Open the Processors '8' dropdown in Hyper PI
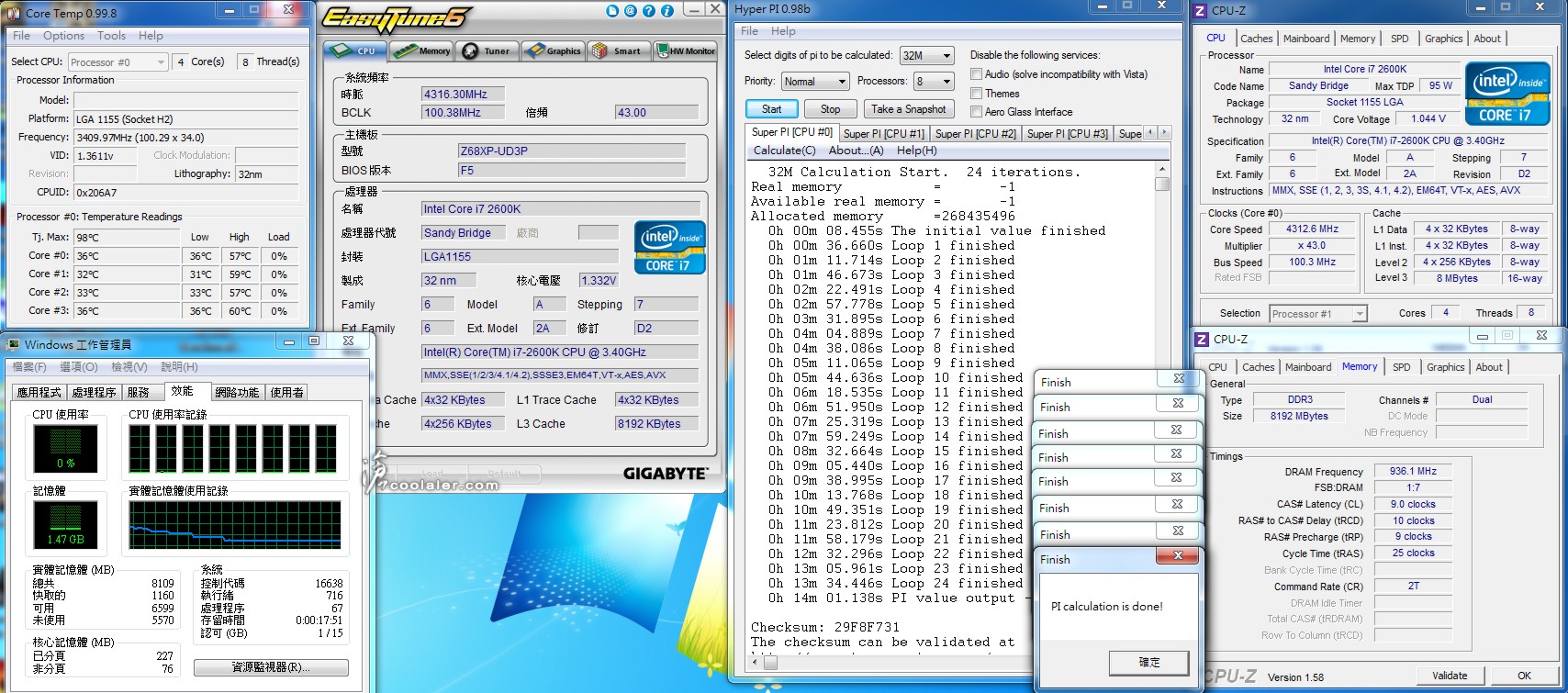 click(934, 81)
